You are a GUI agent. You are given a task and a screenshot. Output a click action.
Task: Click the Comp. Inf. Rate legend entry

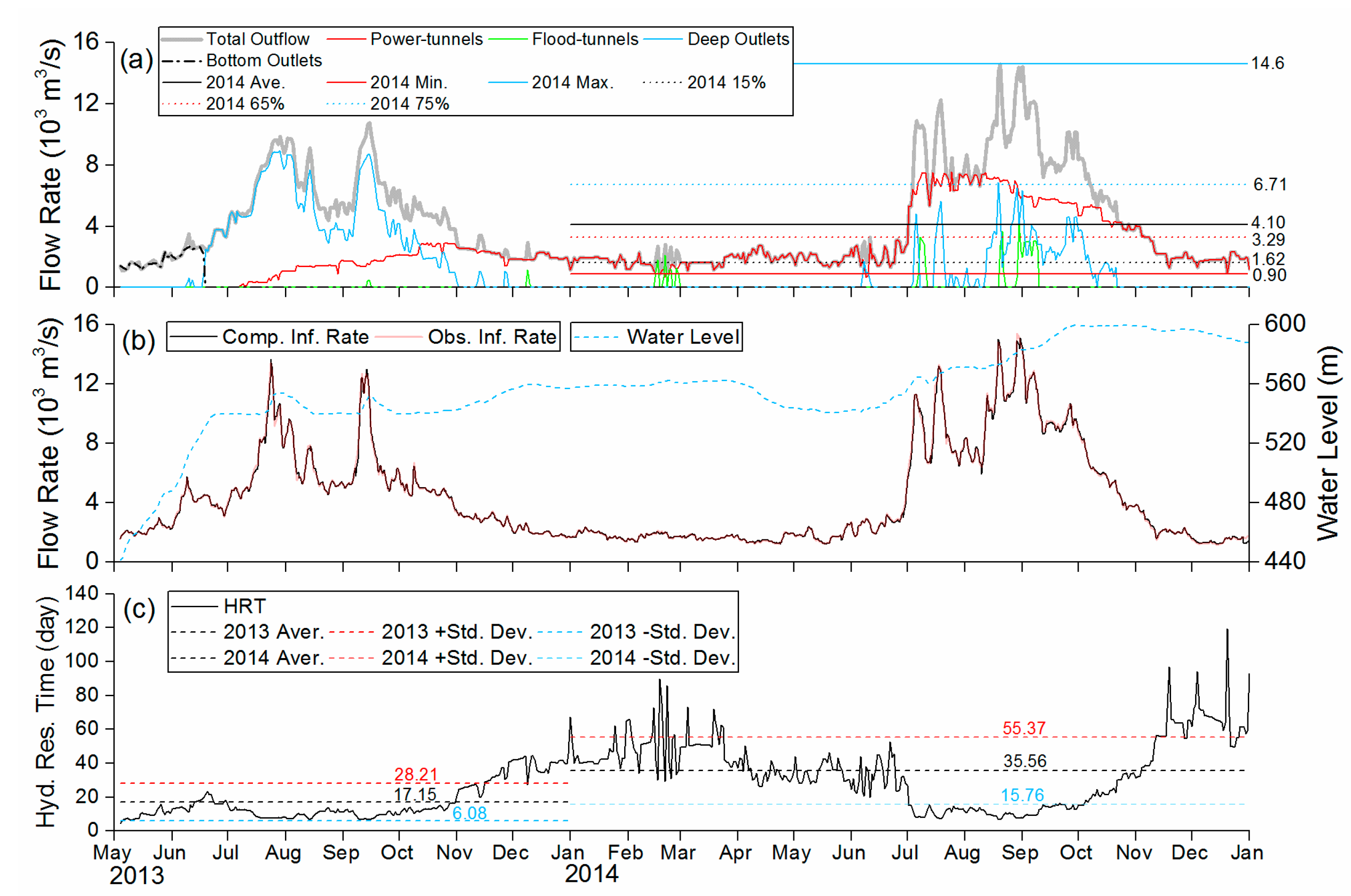295,336
